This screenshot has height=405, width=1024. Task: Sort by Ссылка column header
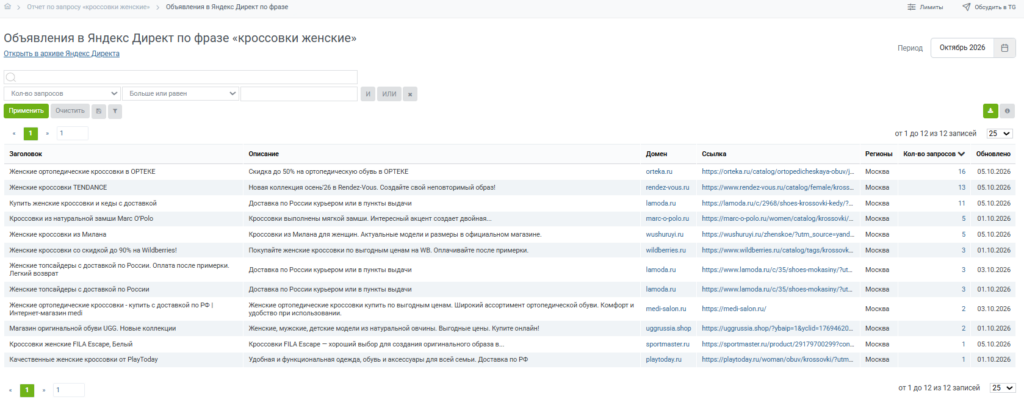coord(714,154)
